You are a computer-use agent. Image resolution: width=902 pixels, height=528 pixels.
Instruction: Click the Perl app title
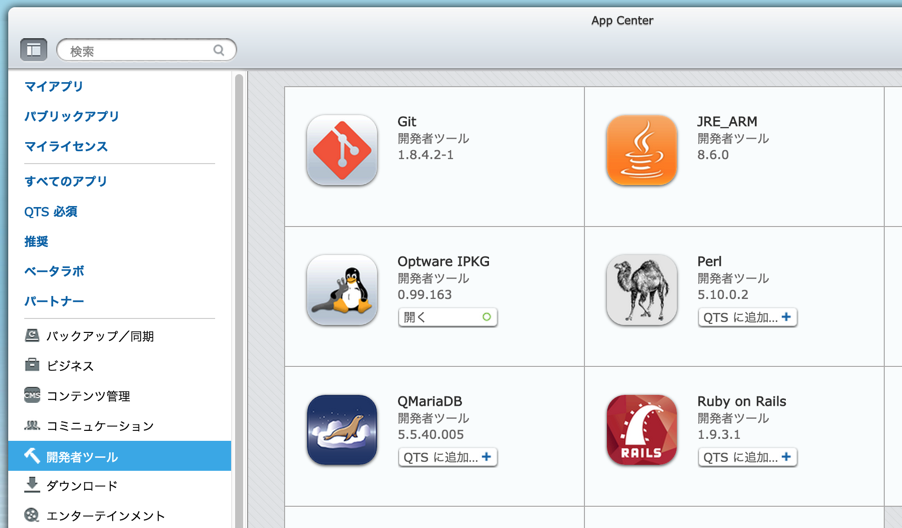coord(709,261)
